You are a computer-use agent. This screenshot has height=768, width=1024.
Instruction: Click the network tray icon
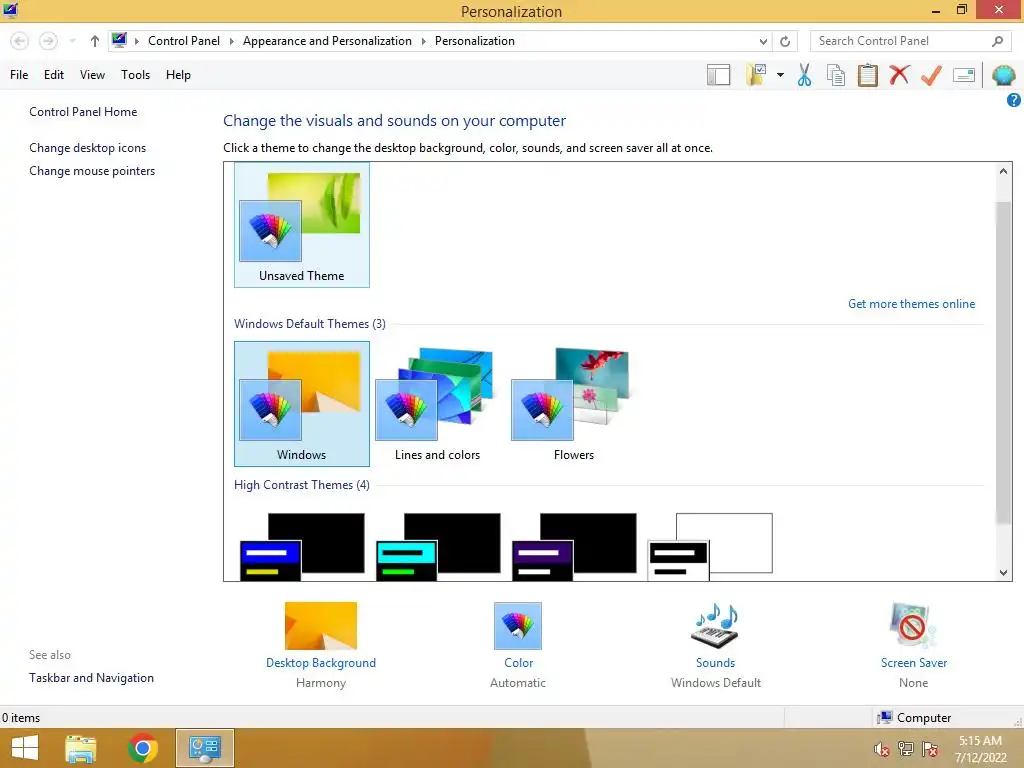[906, 749]
